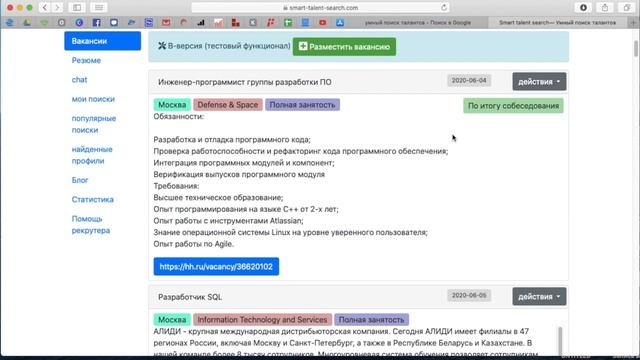The height and width of the screenshot is (360, 640).
Task: Open chat in the left menu
Action: tap(80, 80)
